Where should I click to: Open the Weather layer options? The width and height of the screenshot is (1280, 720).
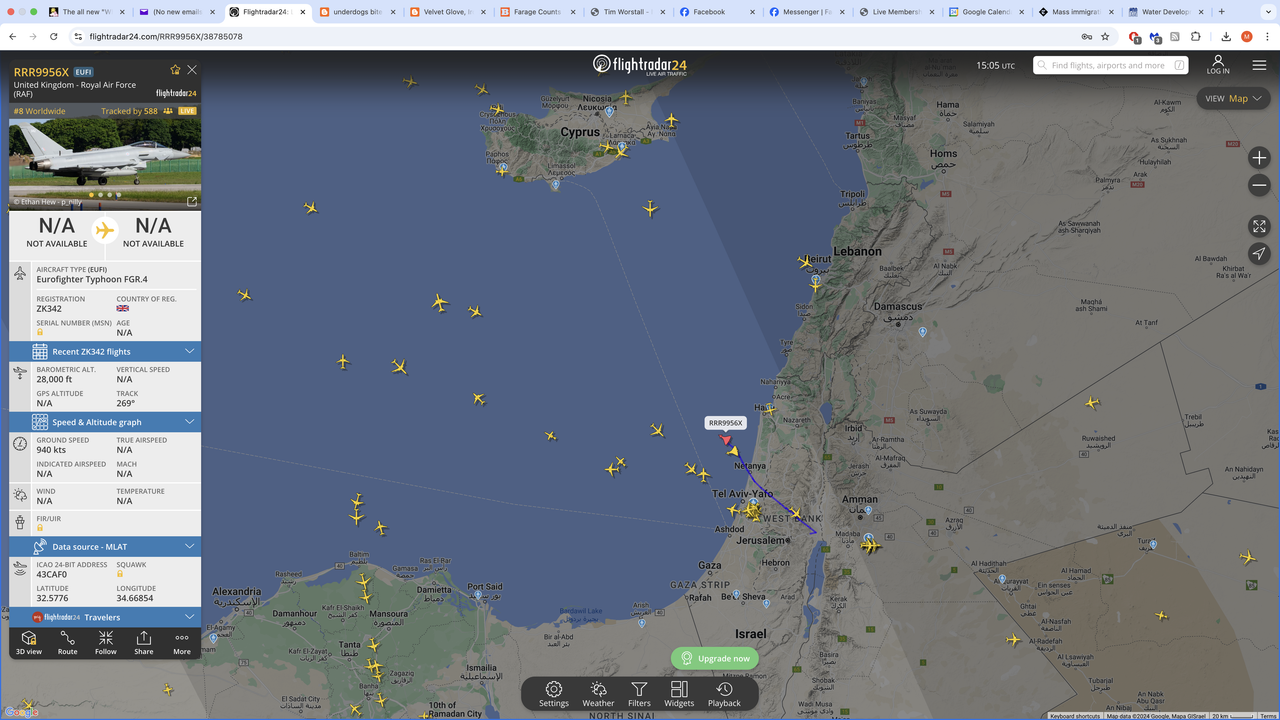point(598,694)
